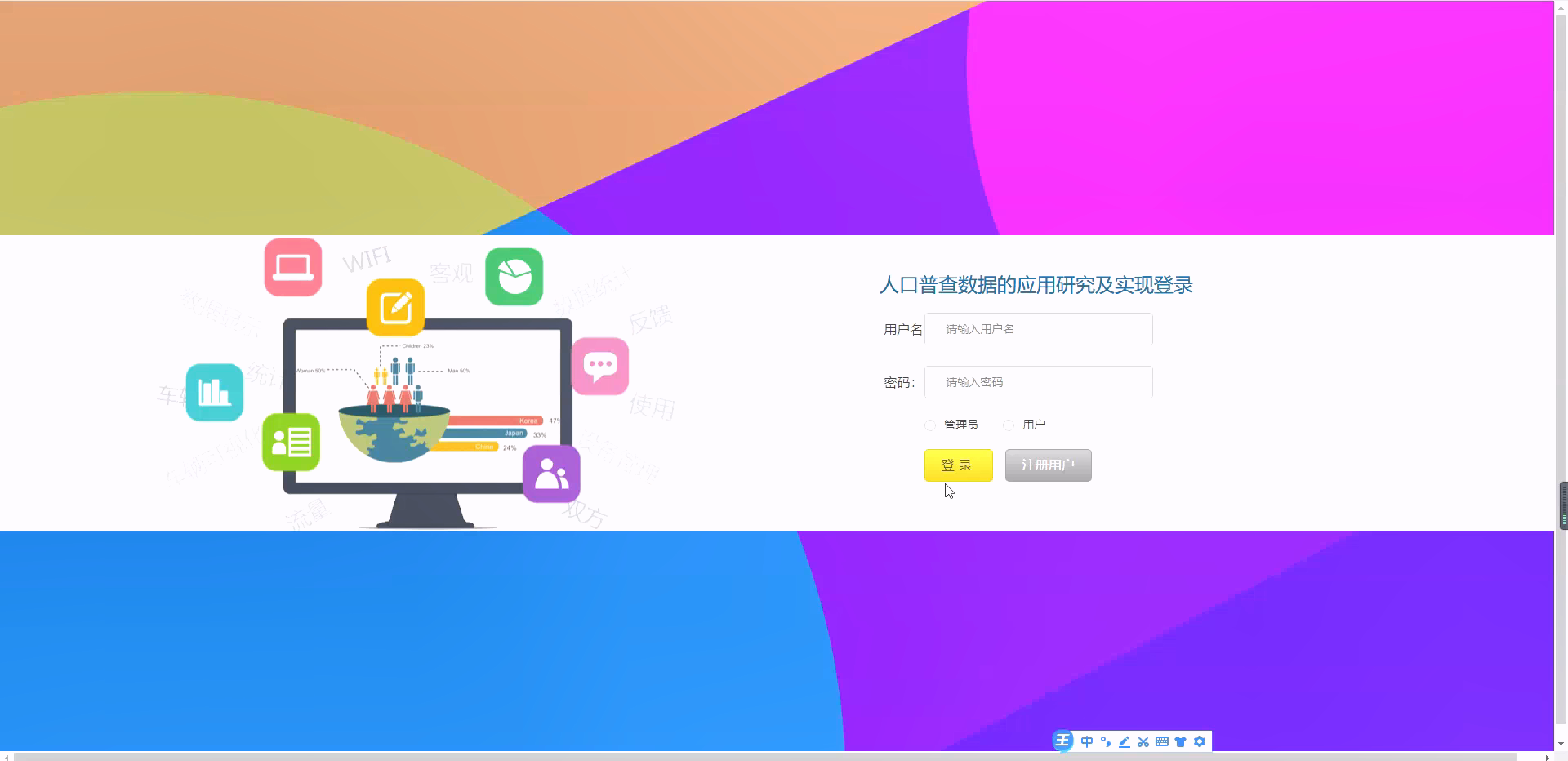The width and height of the screenshot is (1568, 761).
Task: Select the 用户 radio button
Action: (1009, 425)
